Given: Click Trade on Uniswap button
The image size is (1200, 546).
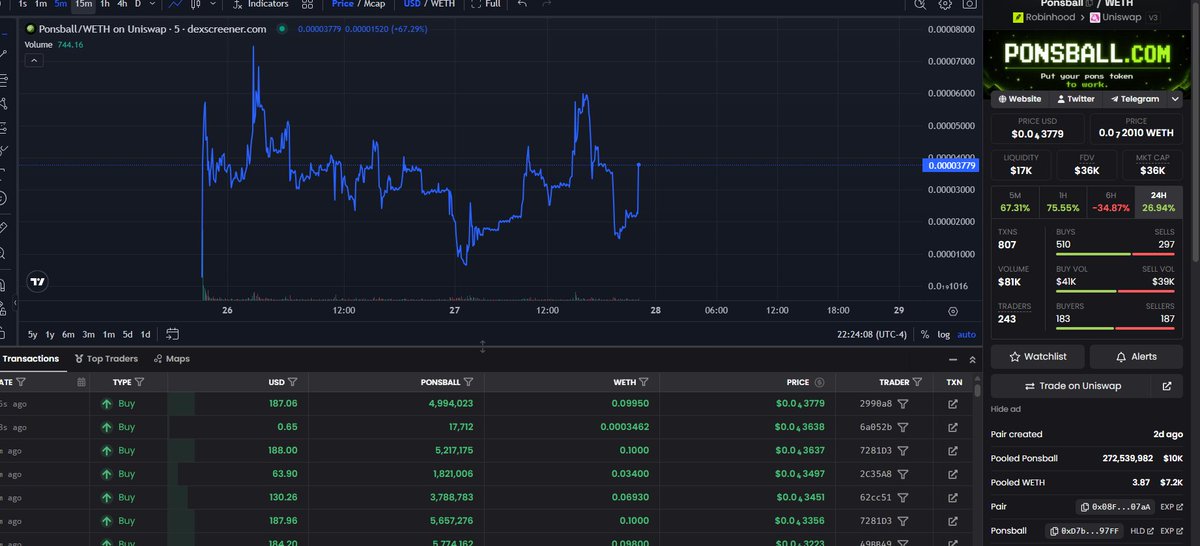Looking at the screenshot, I should [1072, 386].
